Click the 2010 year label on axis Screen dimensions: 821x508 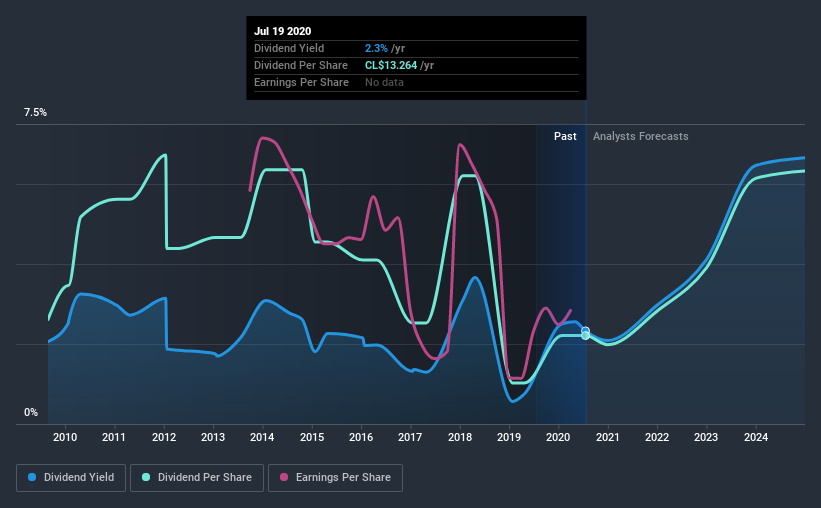65,437
